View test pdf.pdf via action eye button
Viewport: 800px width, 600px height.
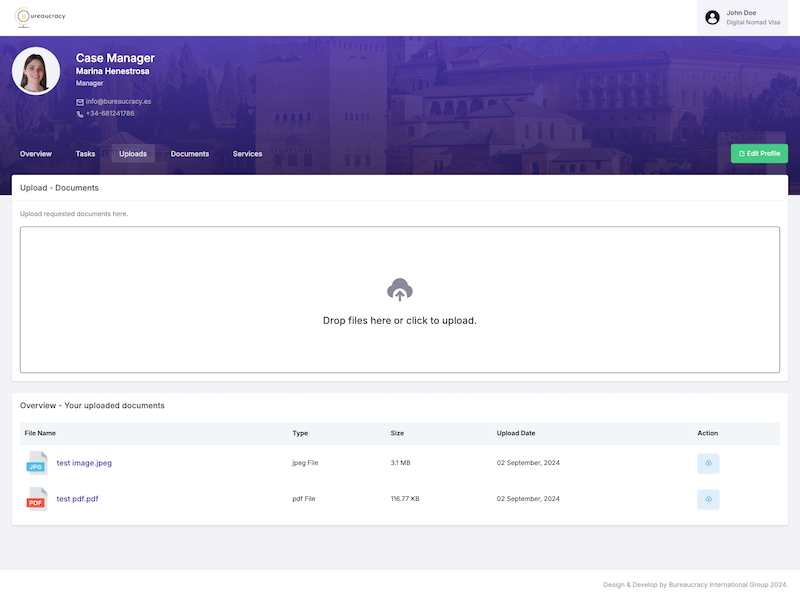click(x=708, y=499)
